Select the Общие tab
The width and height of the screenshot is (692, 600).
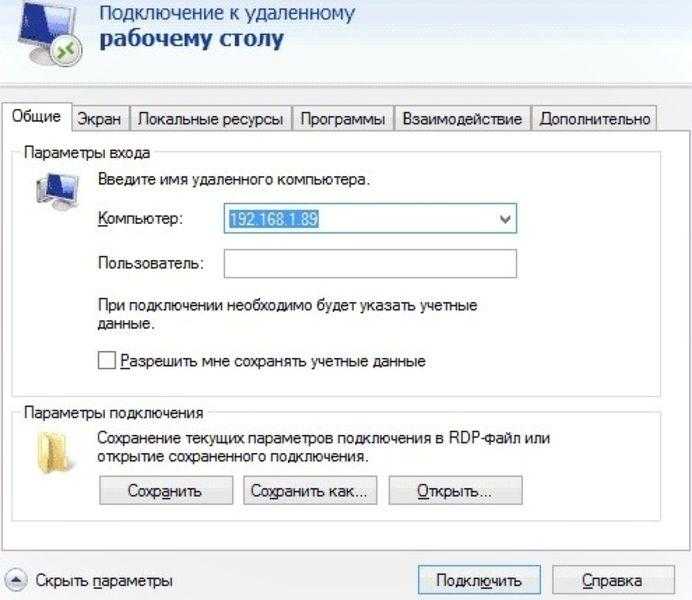pyautogui.click(x=37, y=116)
